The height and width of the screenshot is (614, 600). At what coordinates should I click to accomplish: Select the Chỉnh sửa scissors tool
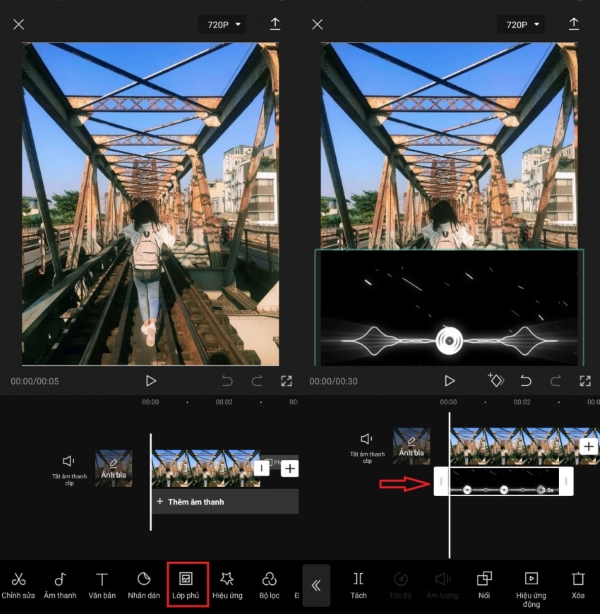point(18,584)
